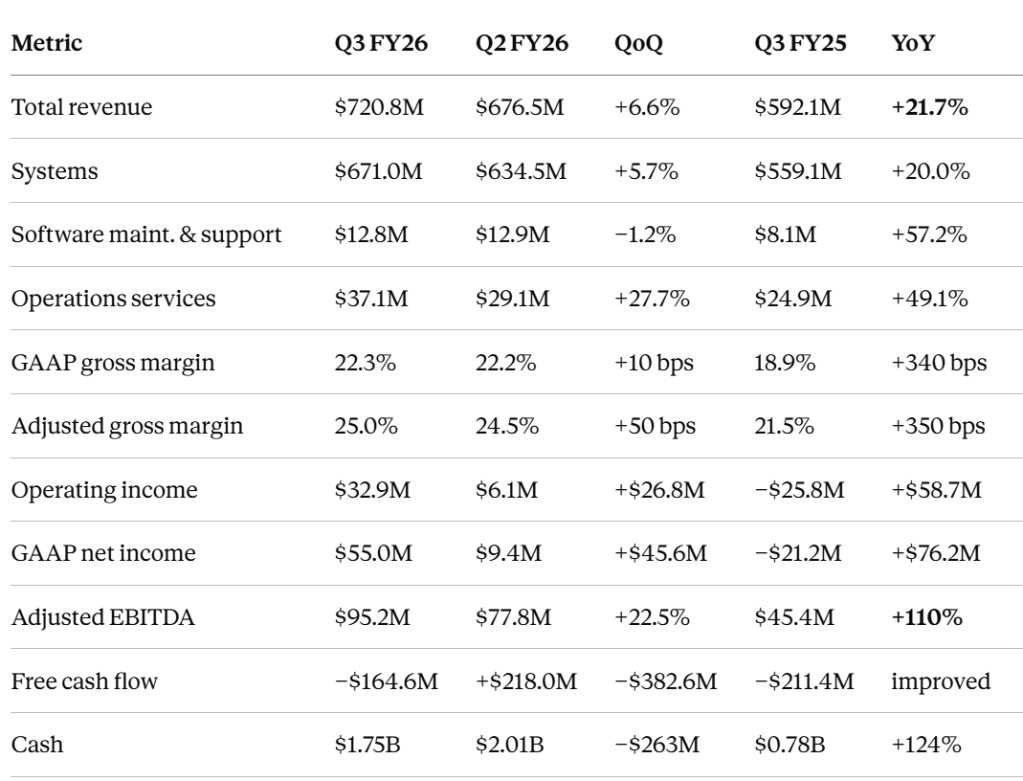
Task: Select the bold +21.7% YoY value
Action: (x=929, y=107)
